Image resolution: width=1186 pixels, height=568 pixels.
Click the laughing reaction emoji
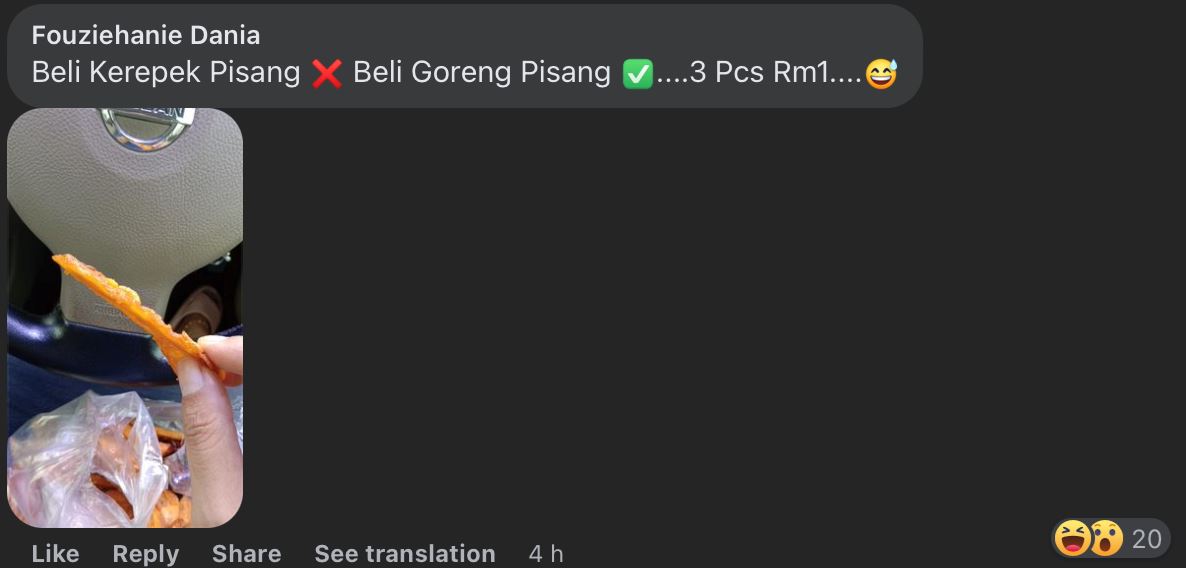(1072, 538)
